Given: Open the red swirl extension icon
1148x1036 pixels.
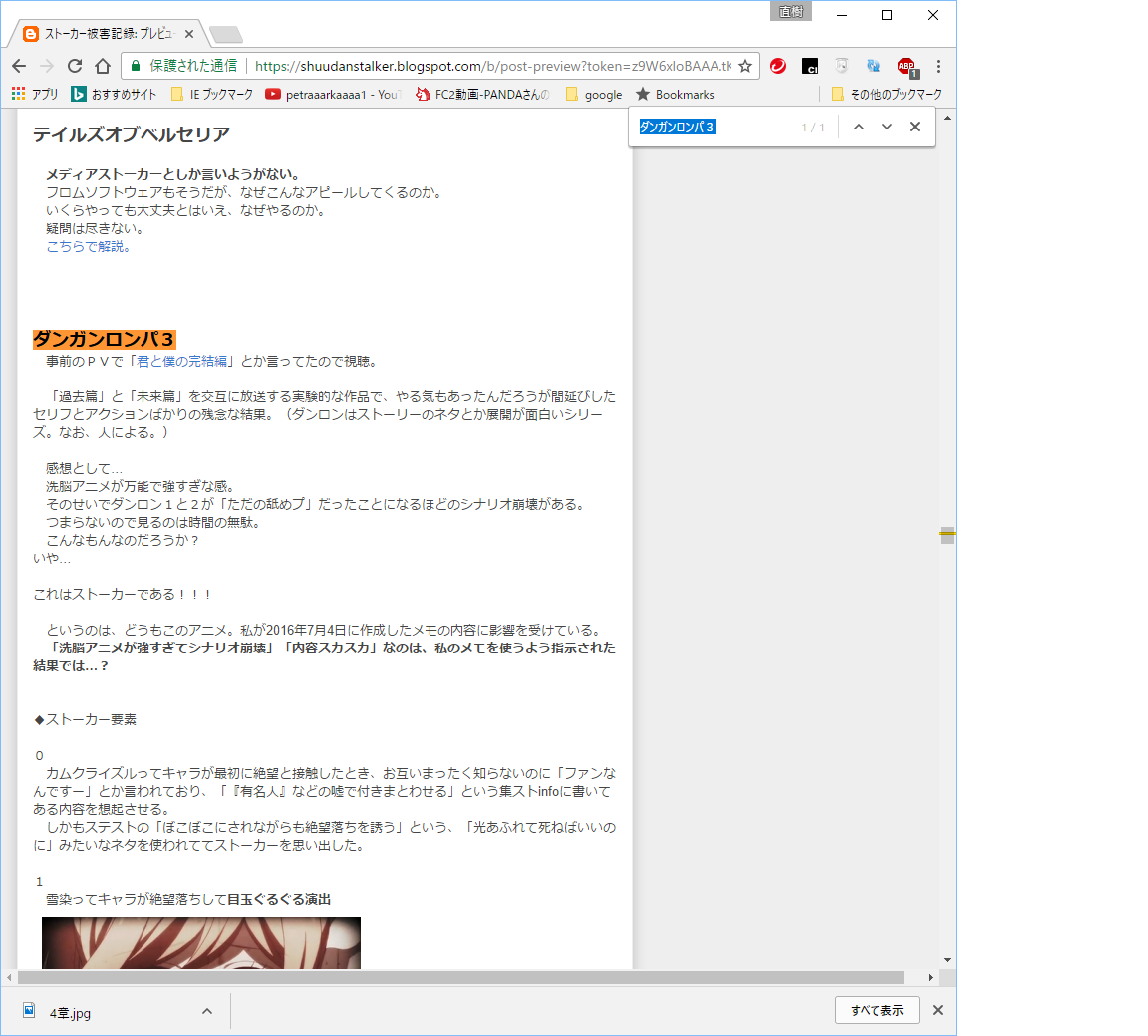Looking at the screenshot, I should click(778, 66).
